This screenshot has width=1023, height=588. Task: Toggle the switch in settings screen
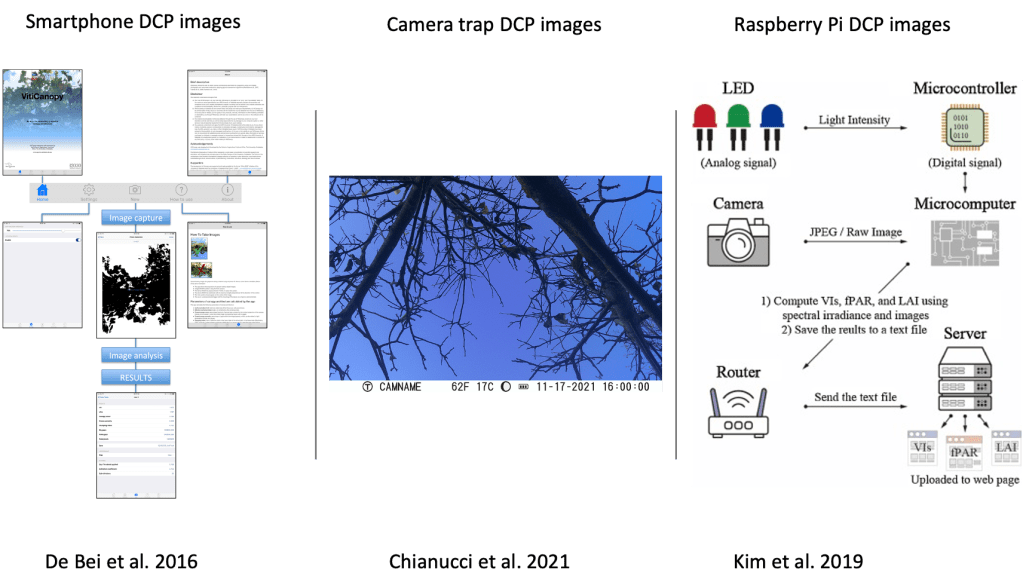[78, 240]
